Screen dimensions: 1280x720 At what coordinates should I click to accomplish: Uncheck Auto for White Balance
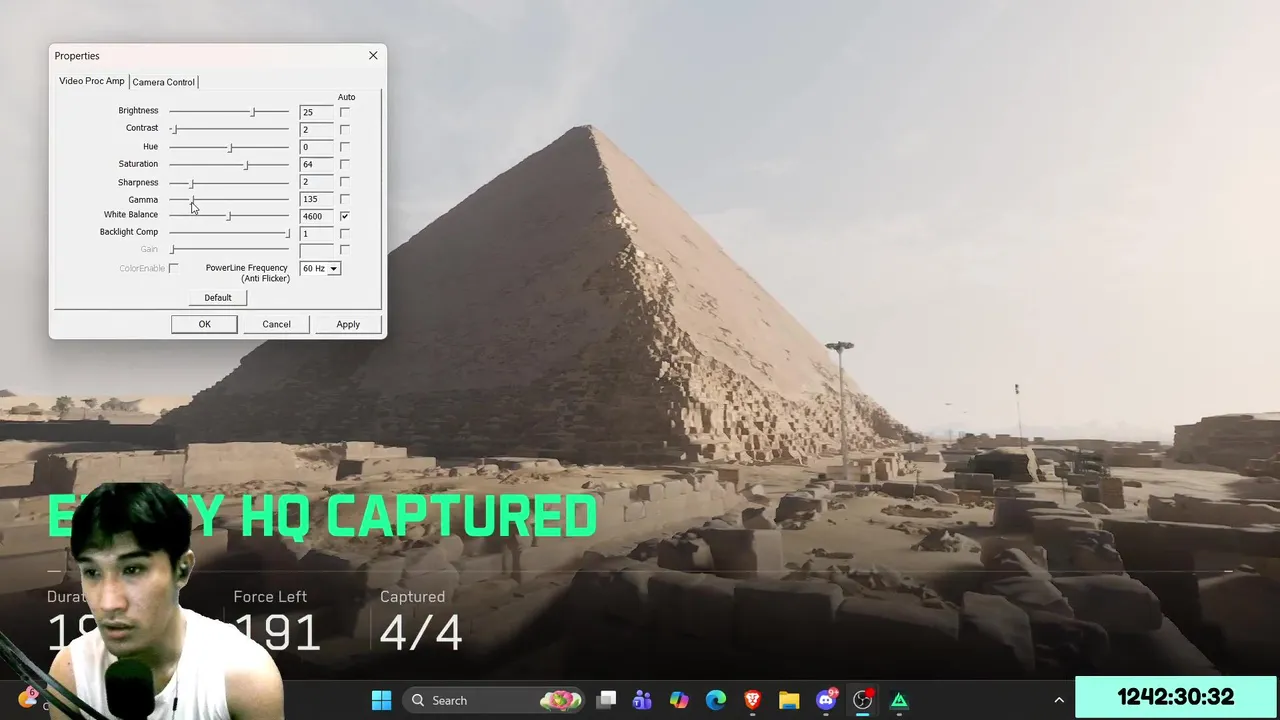(344, 216)
